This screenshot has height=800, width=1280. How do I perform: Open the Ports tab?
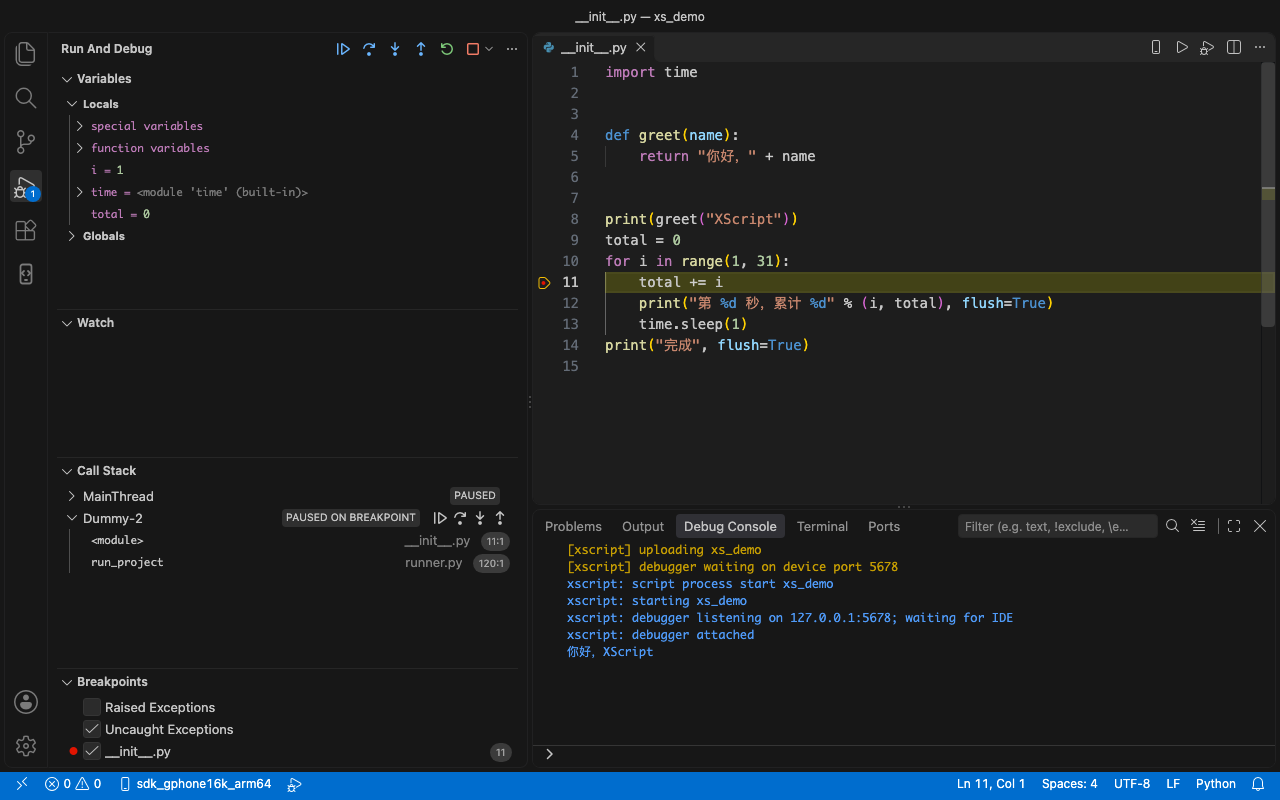tap(884, 526)
